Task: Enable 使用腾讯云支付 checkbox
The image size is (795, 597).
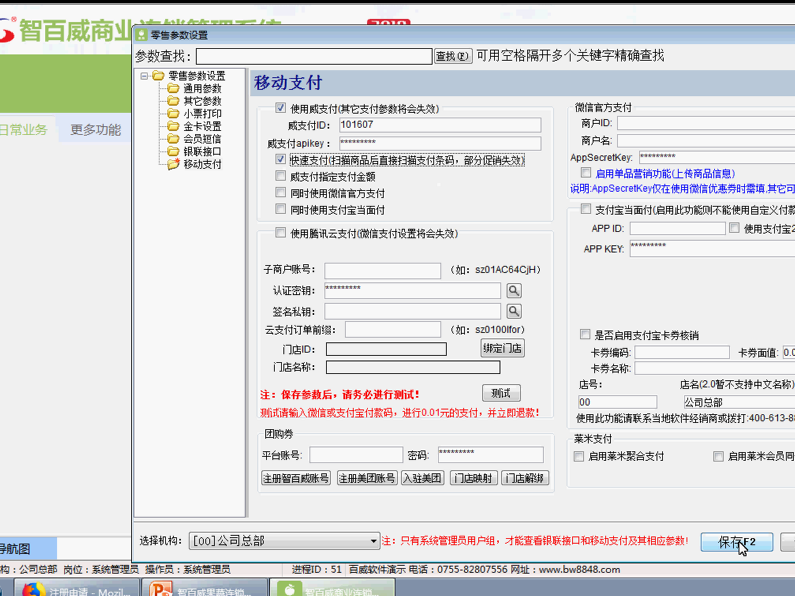Action: click(281, 233)
